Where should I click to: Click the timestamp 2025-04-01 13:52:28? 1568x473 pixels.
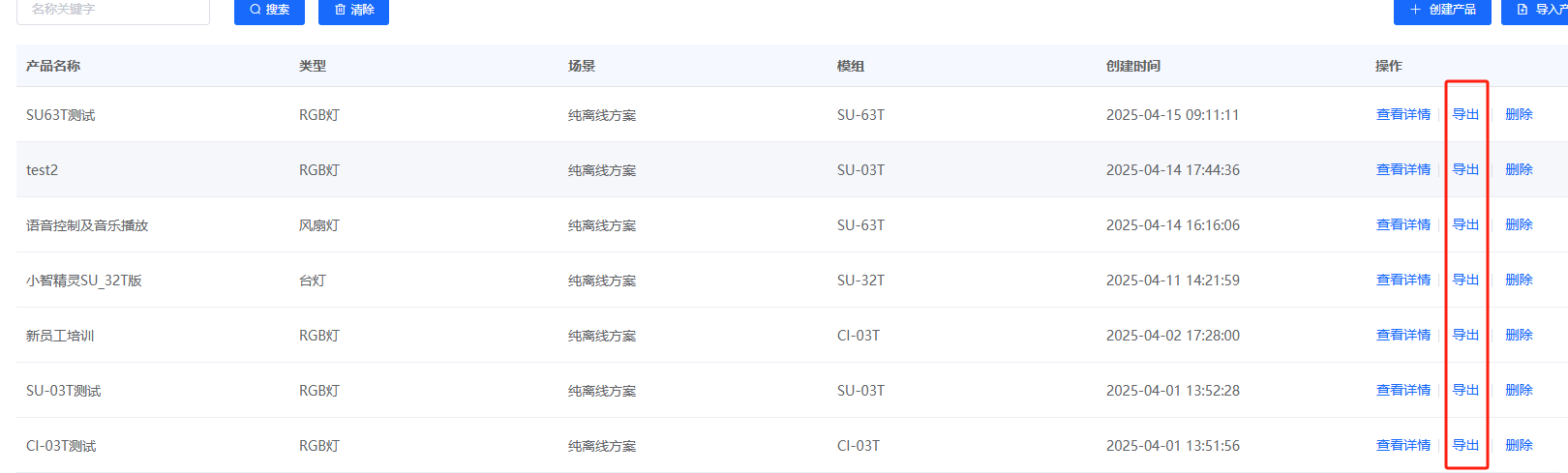point(1173,391)
